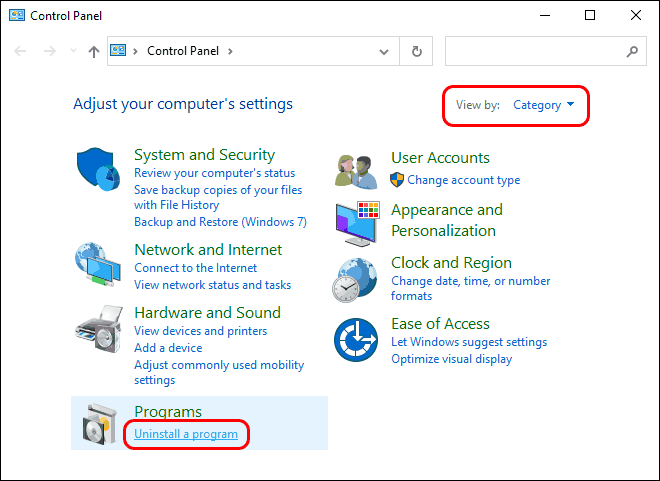The height and width of the screenshot is (481, 660).
Task: Click View devices and printers
Action: pyautogui.click(x=201, y=331)
